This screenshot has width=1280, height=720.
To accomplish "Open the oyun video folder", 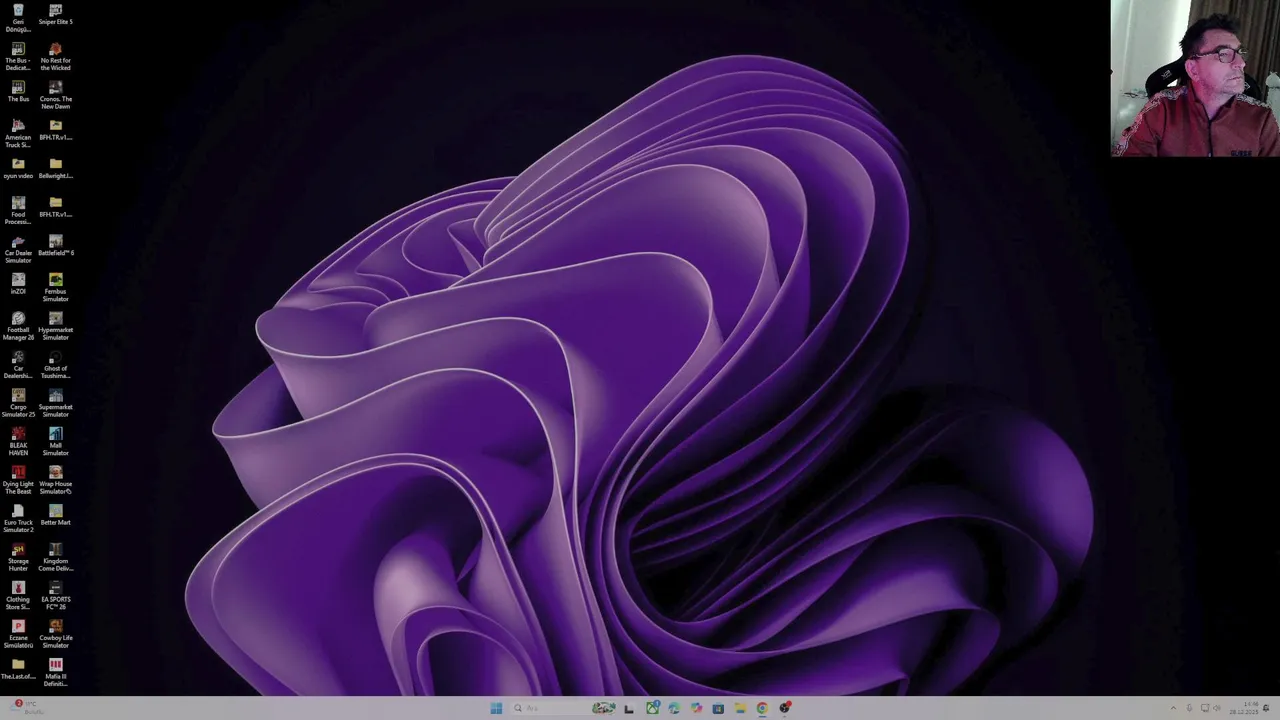I will [18, 169].
